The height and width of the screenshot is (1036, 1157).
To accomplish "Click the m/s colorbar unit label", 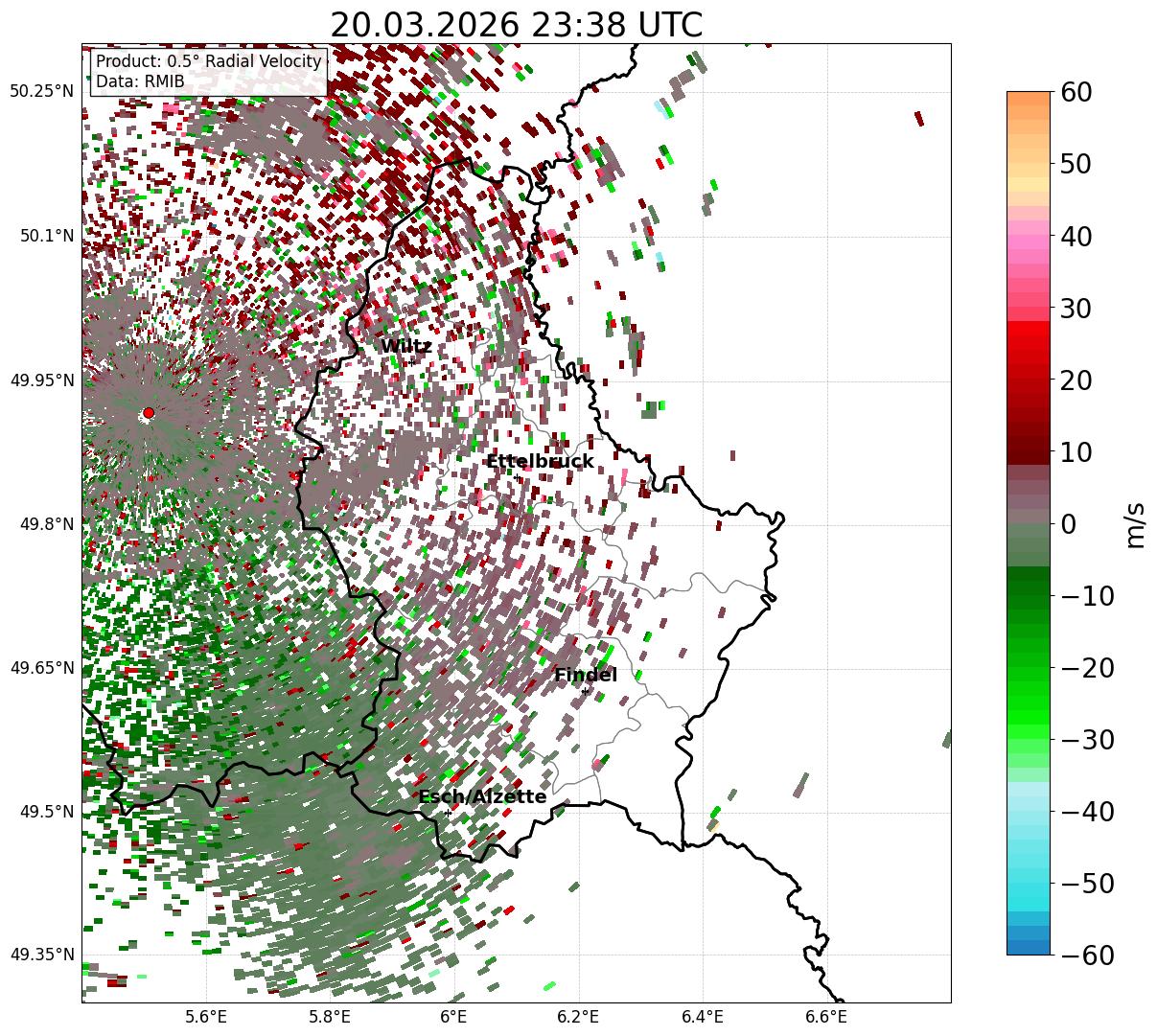I will coord(1136,524).
